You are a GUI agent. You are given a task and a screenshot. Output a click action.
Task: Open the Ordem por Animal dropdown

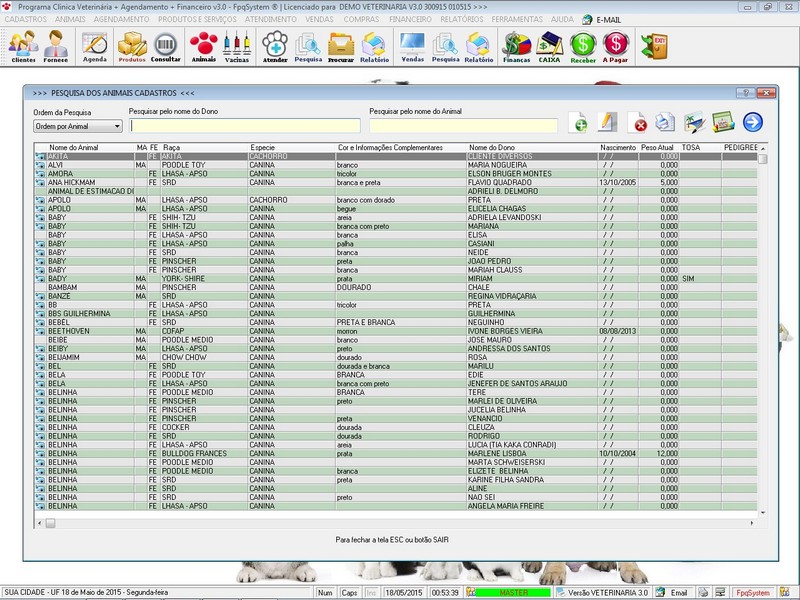[78, 126]
